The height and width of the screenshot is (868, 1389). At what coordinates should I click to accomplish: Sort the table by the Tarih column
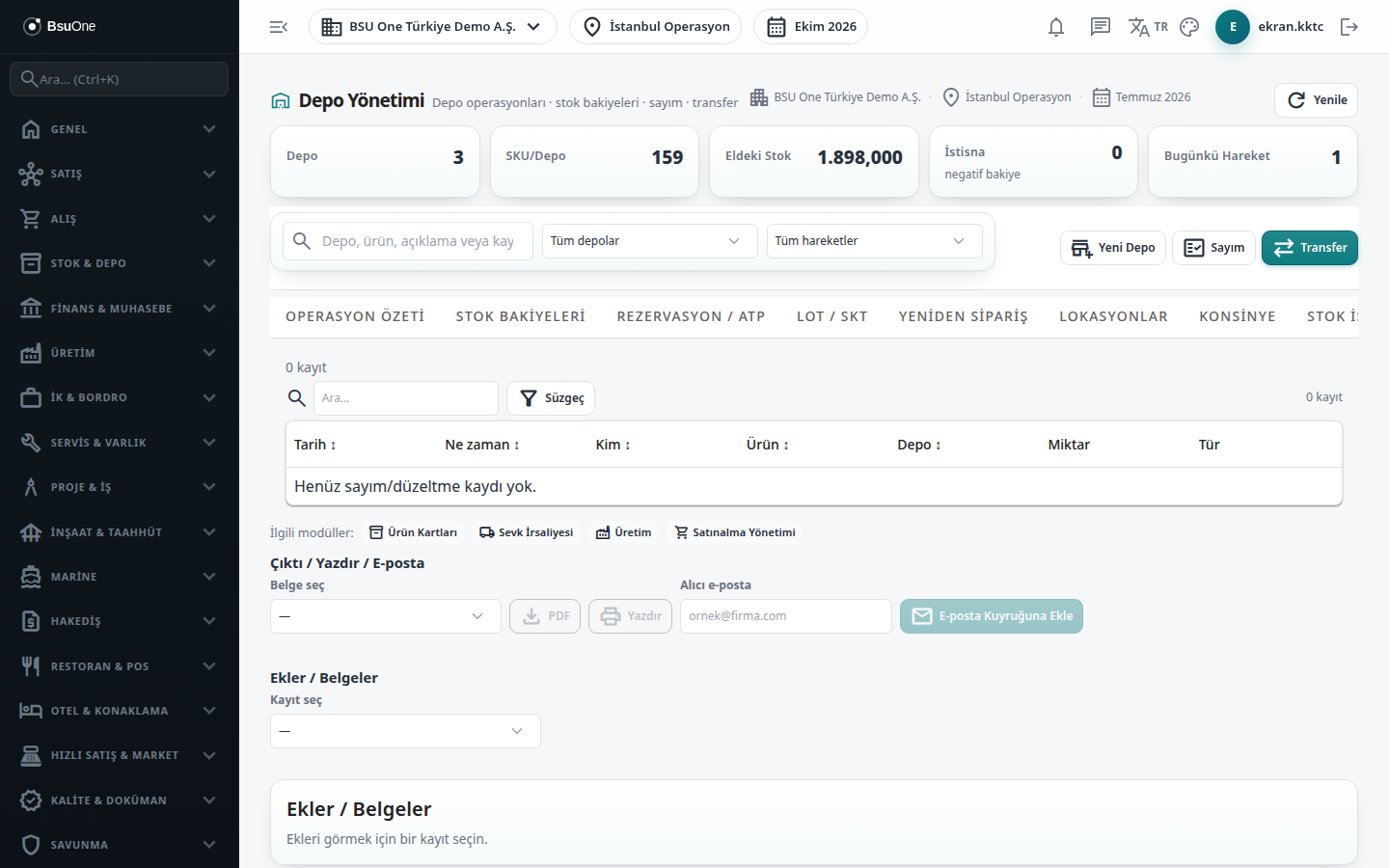(315, 445)
